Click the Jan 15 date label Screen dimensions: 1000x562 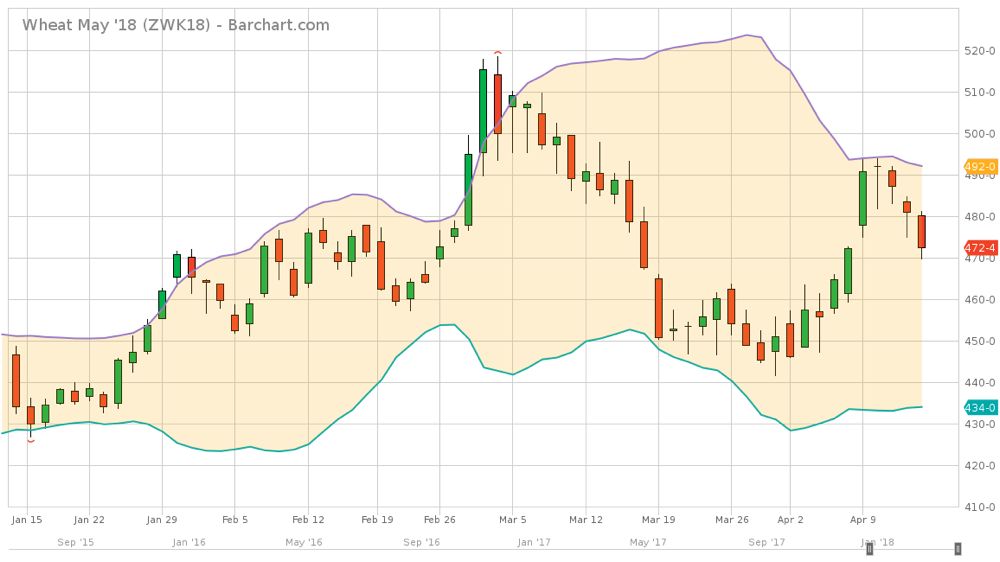pyautogui.click(x=27, y=519)
